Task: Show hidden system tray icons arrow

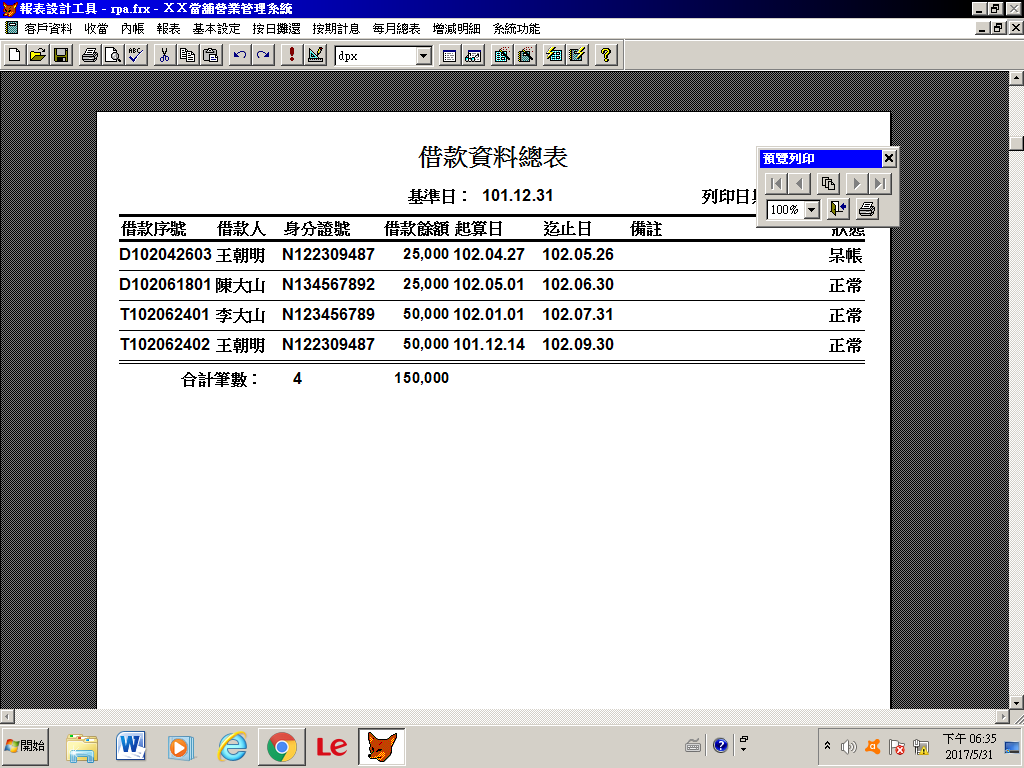Action: 827,746
